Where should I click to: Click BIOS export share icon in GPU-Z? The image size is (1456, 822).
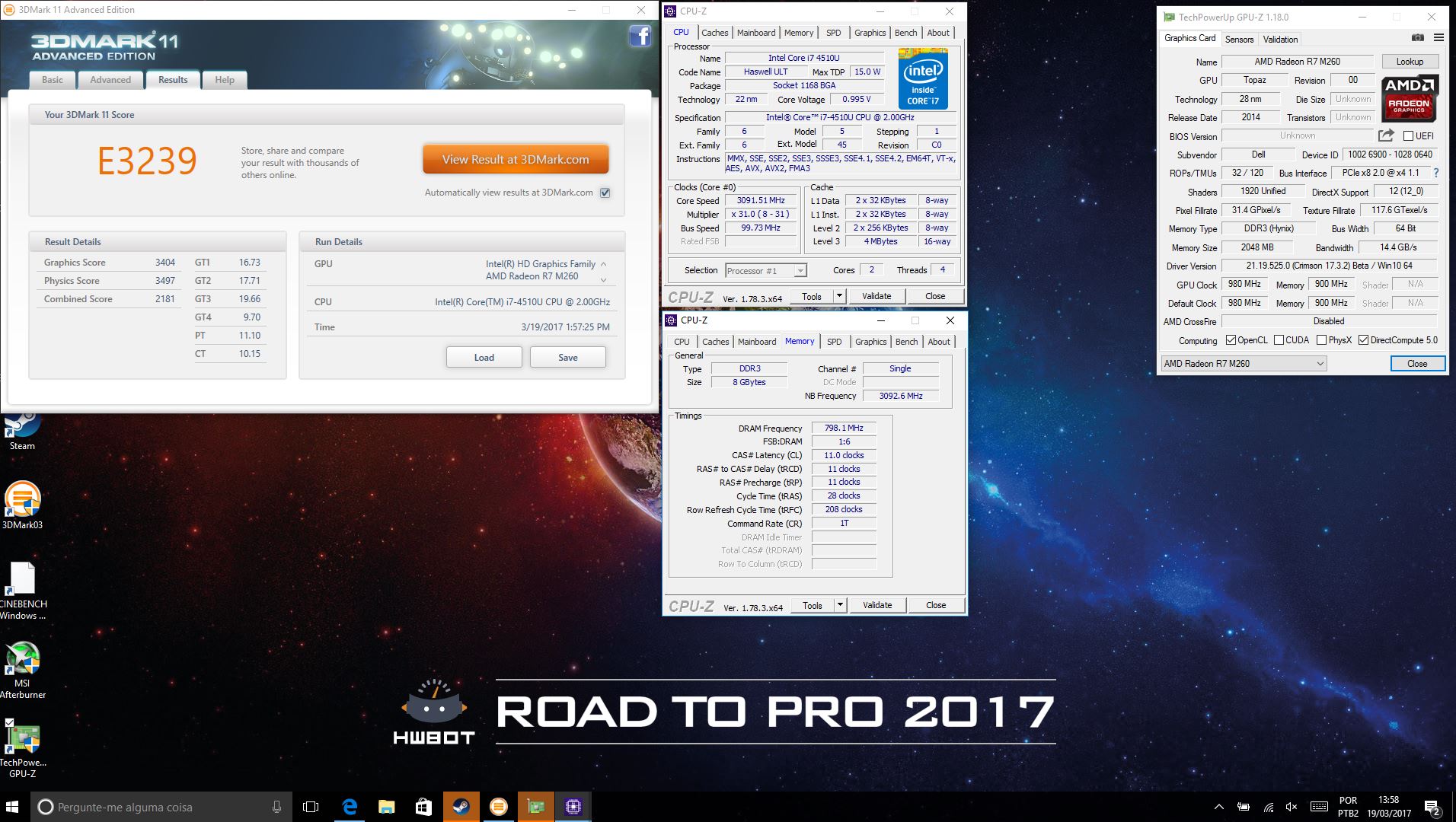(1386, 135)
